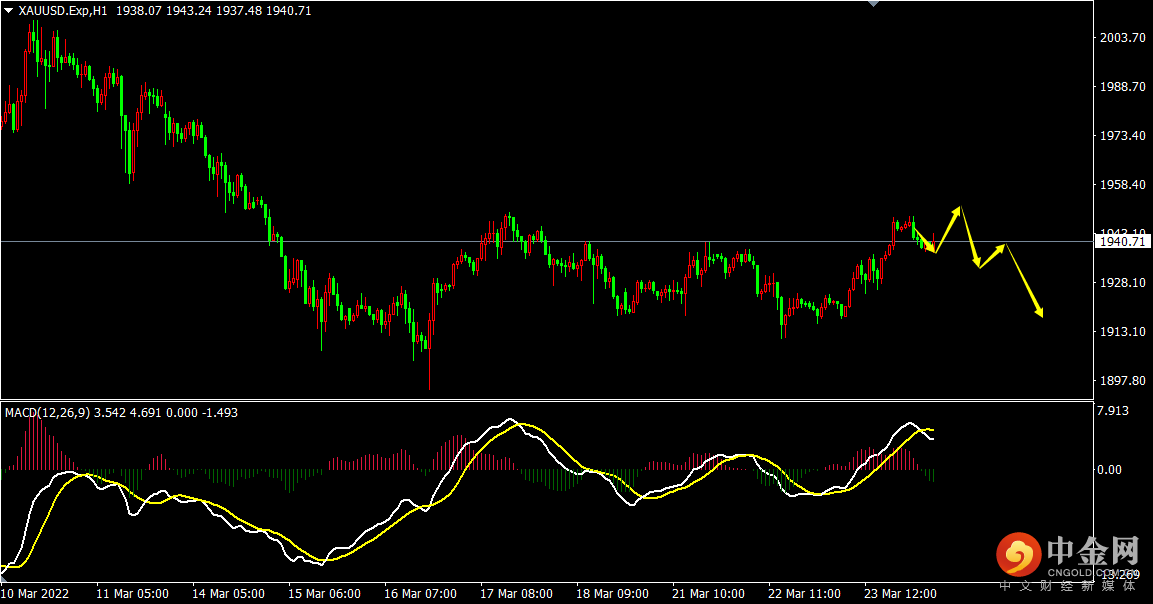Click the final downward yellow arrow's head
Image resolution: width=1153 pixels, height=604 pixels.
[x=1040, y=312]
